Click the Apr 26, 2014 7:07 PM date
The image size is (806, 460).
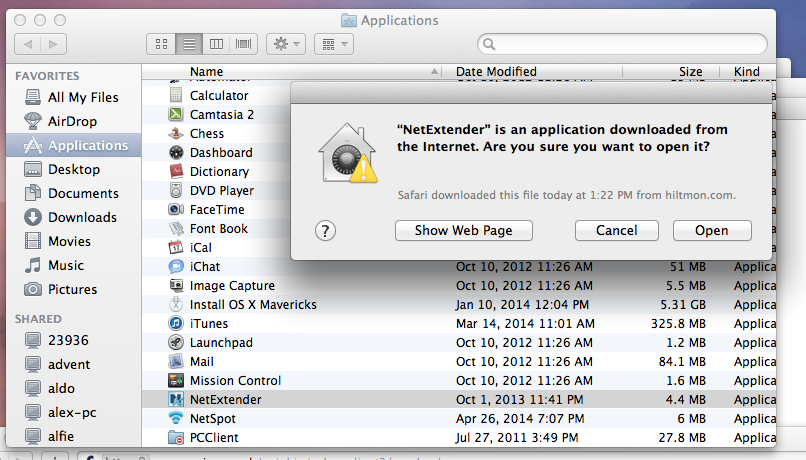[x=520, y=419]
